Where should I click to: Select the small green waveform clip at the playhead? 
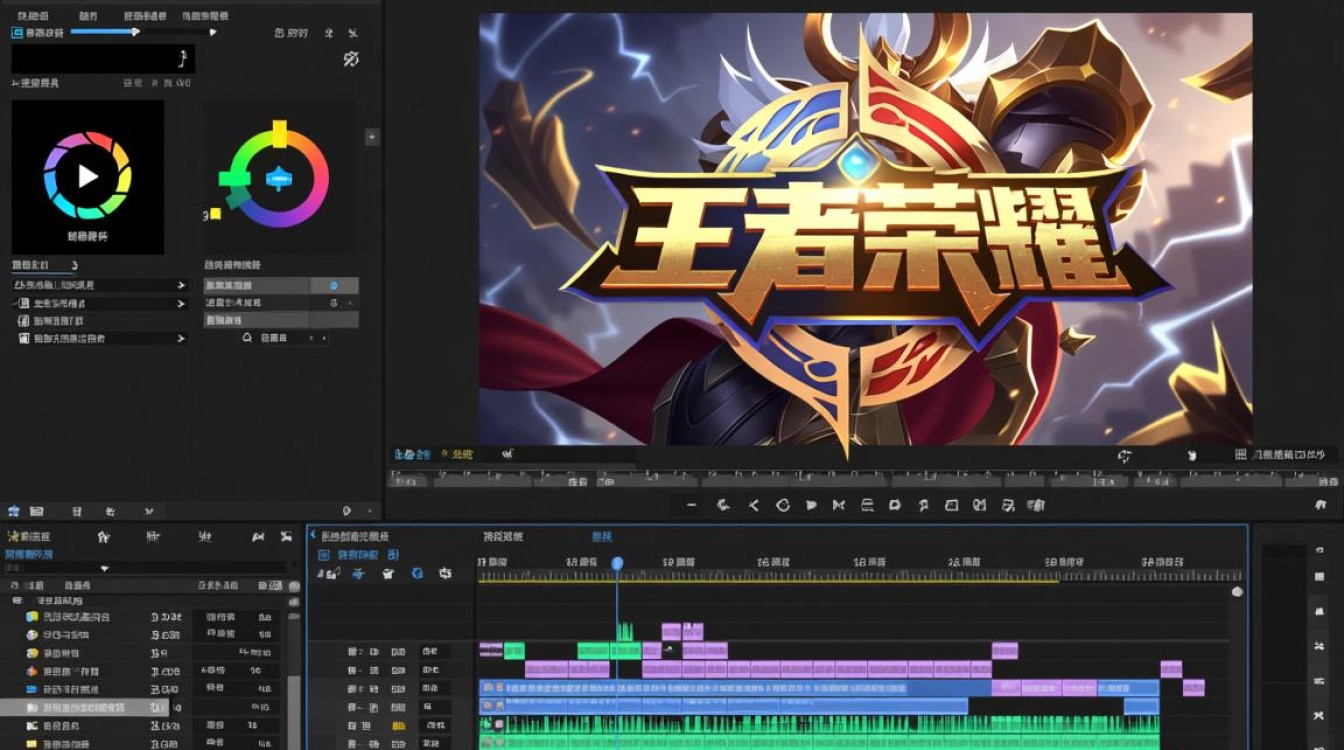click(x=625, y=632)
